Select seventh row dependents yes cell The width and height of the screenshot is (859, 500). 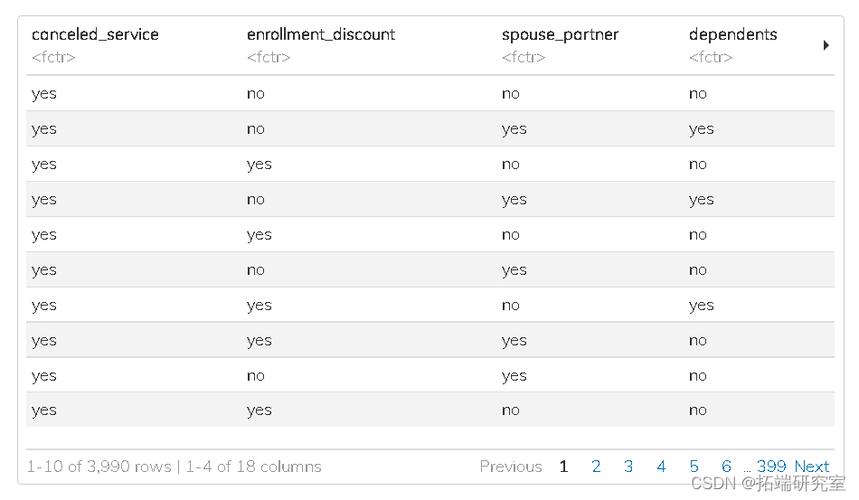[x=701, y=306]
